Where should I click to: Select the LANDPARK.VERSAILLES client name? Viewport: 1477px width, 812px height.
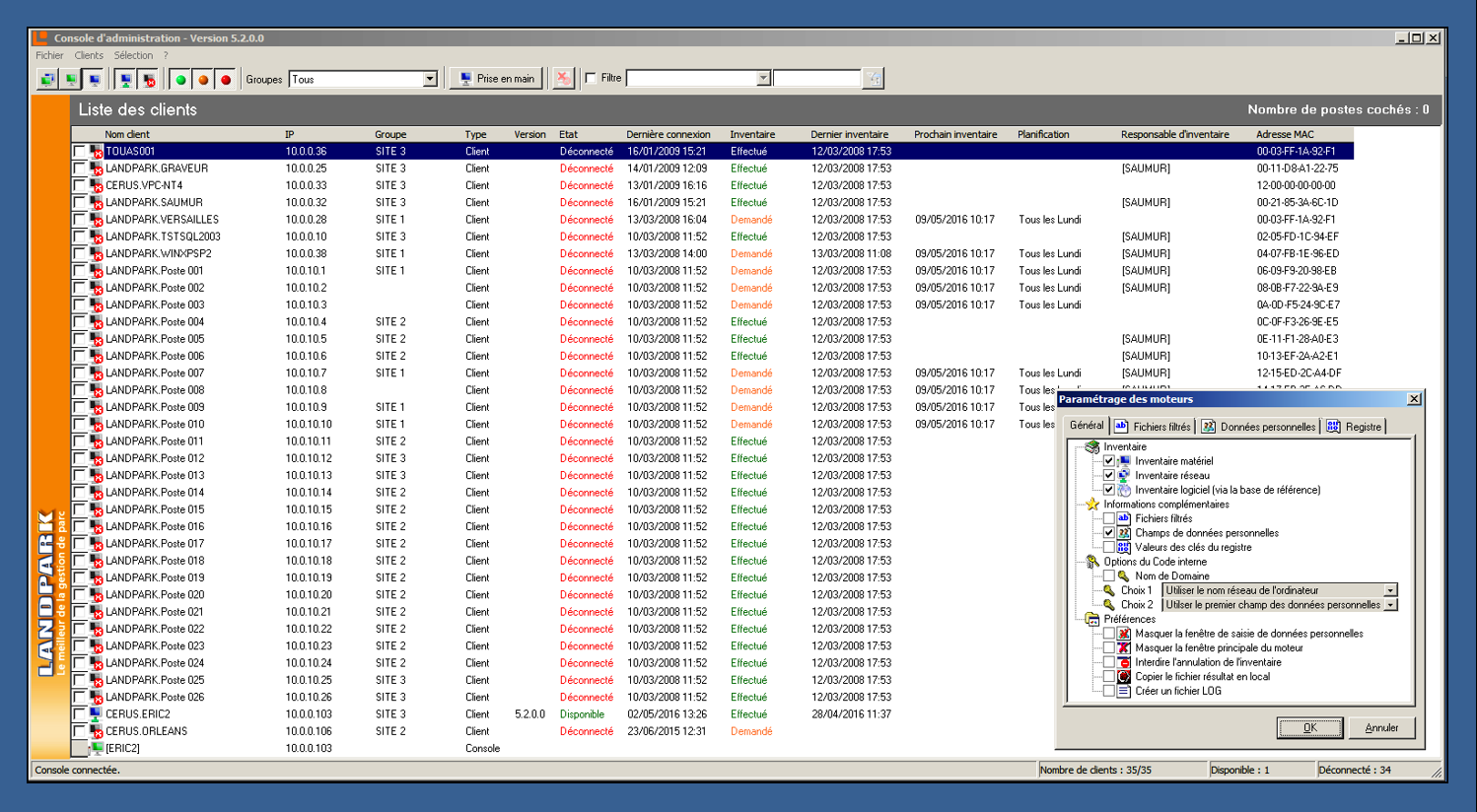163,220
